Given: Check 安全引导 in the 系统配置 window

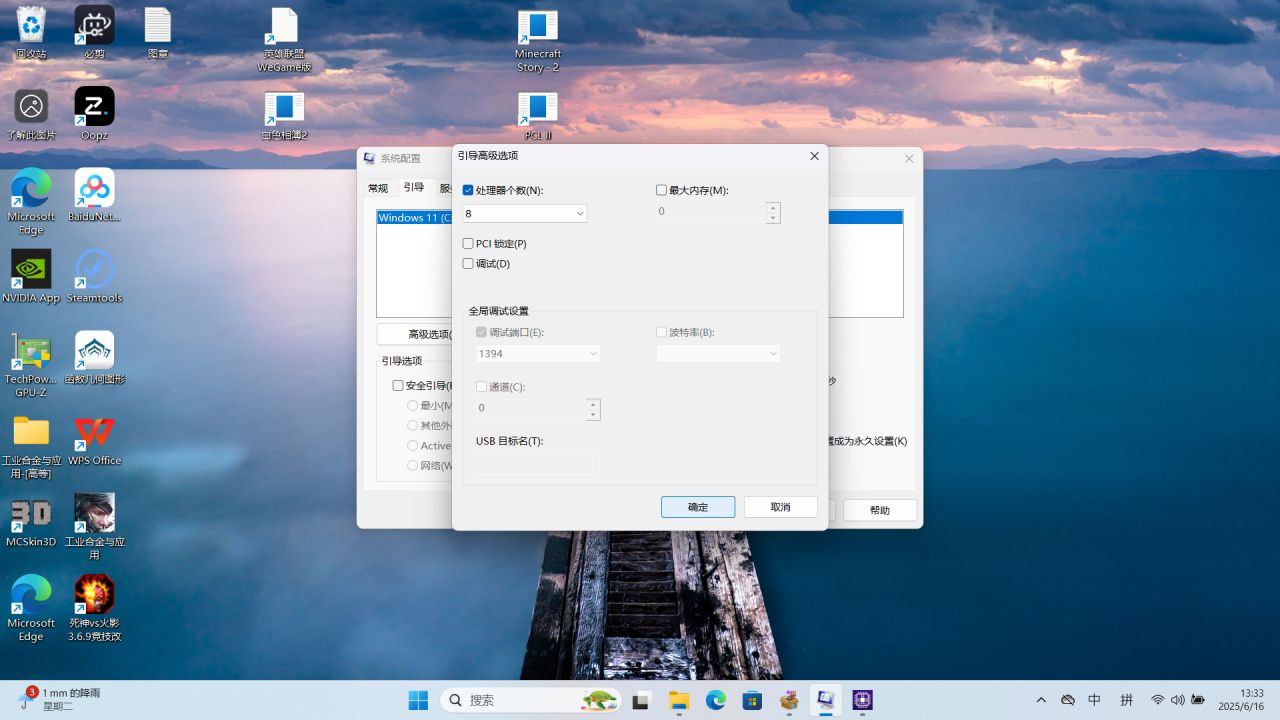Looking at the screenshot, I should tap(398, 385).
